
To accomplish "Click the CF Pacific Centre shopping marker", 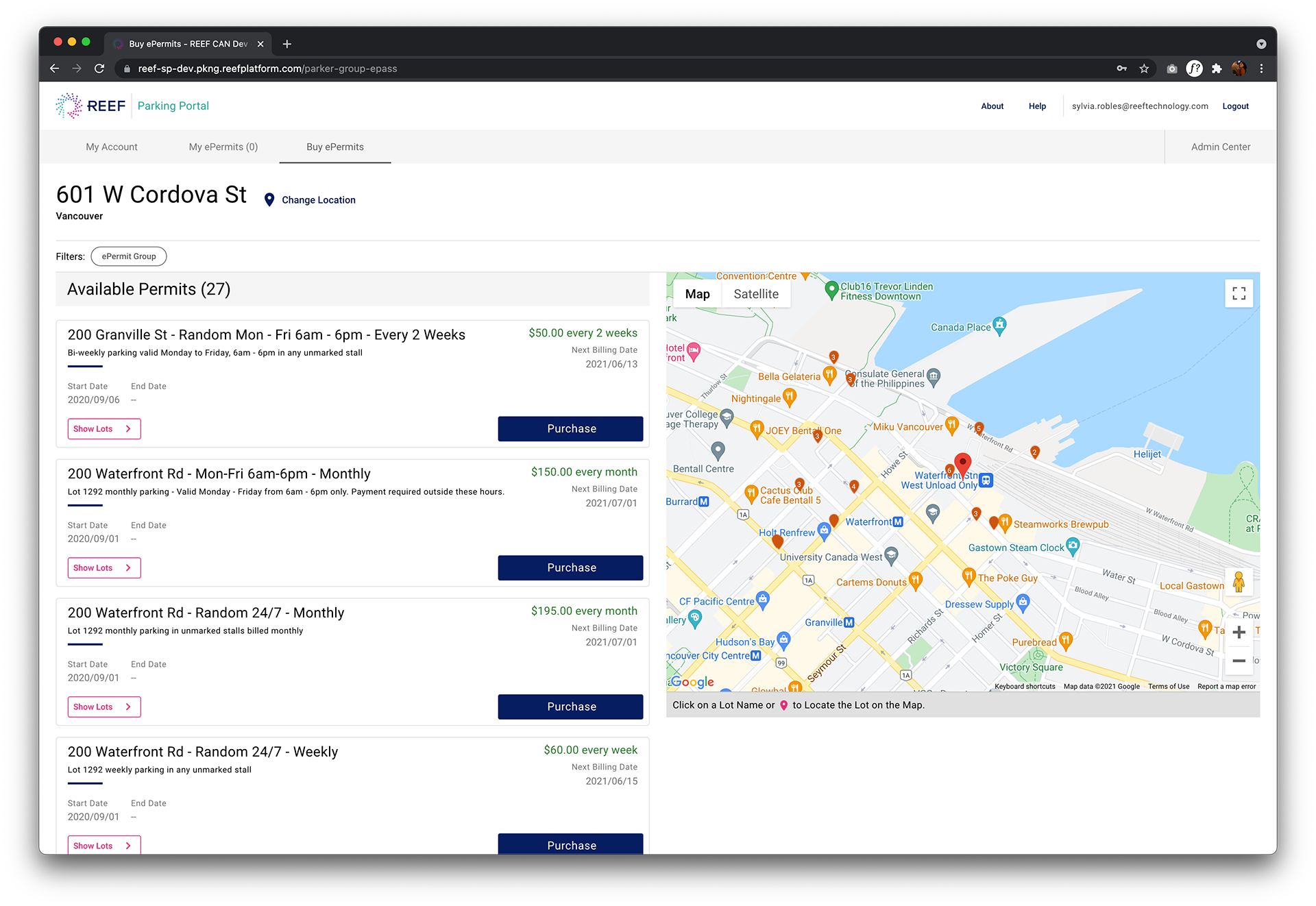I will point(762,600).
